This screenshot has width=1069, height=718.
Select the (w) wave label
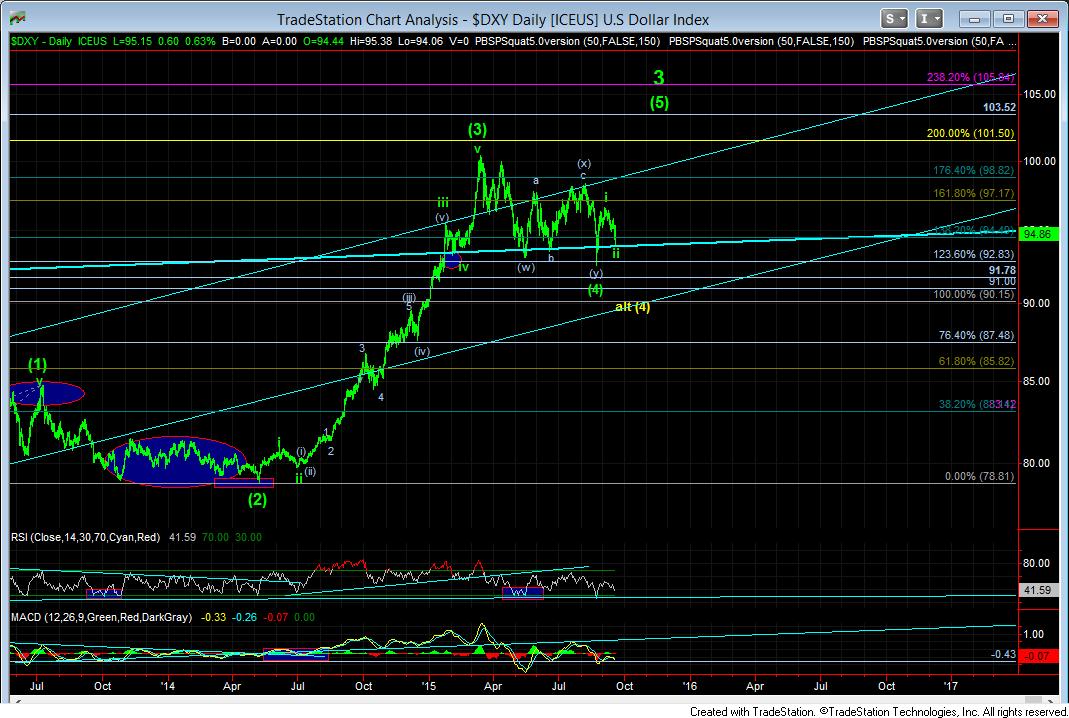(526, 267)
